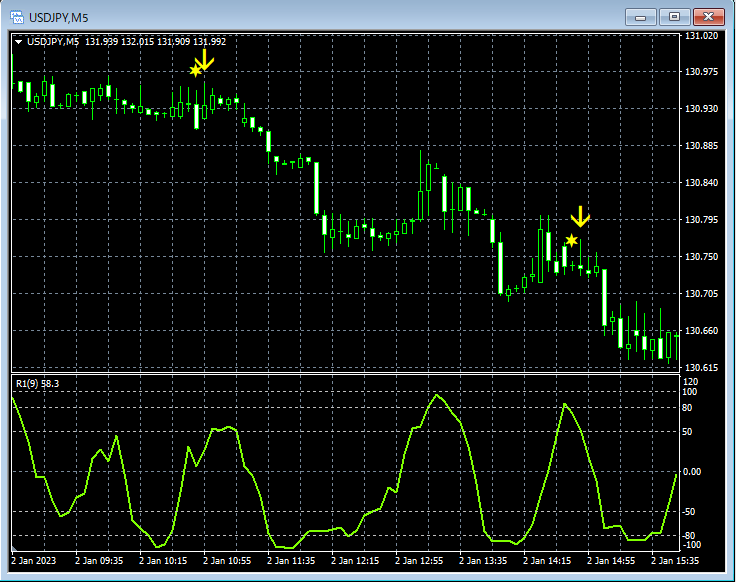Click the 130.930 price scale label
This screenshot has height=582, width=737.
(x=702, y=109)
